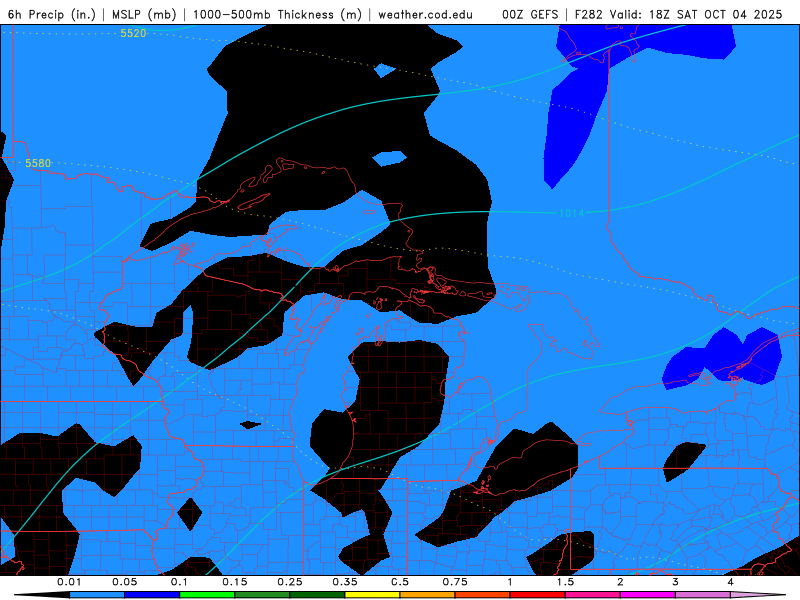Select the dark green 0.25–0.35 legend swatch
800x600 pixels.
[x=317, y=595]
